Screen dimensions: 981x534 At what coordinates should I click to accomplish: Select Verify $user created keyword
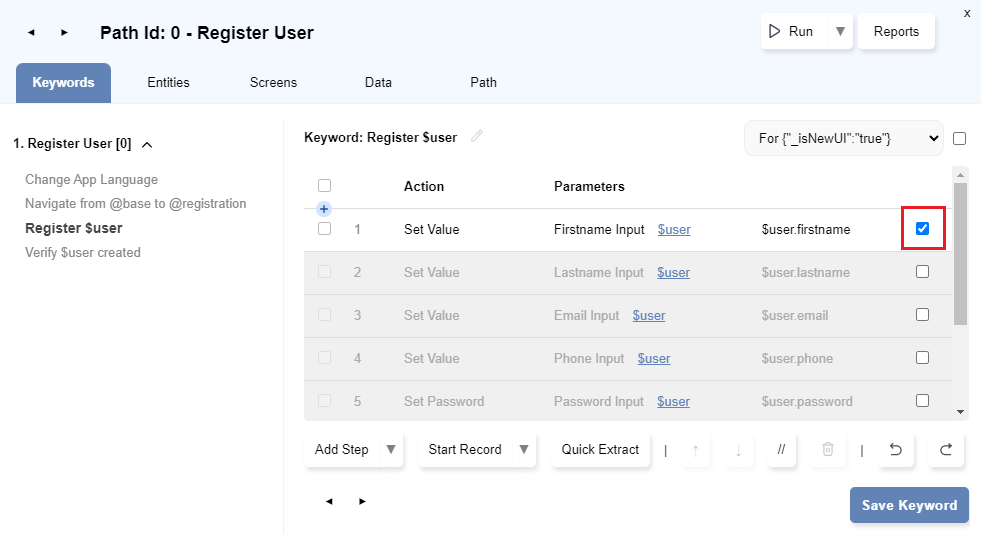click(x=83, y=253)
